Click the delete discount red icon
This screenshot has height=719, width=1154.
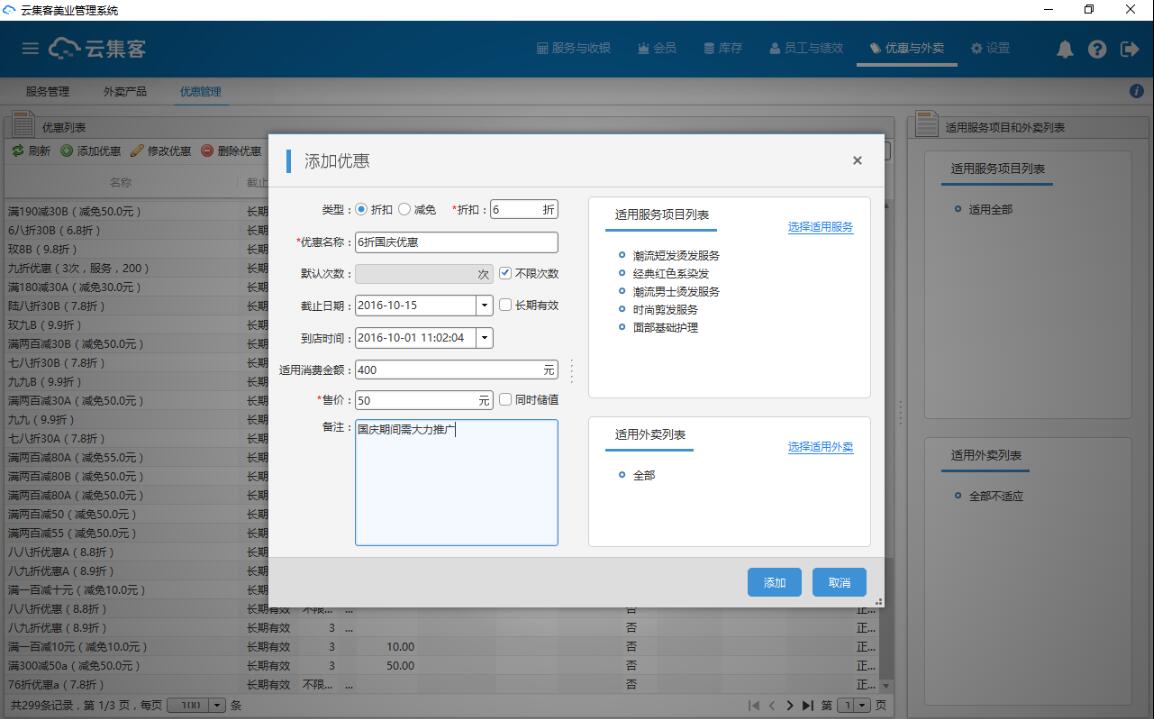click(208, 150)
